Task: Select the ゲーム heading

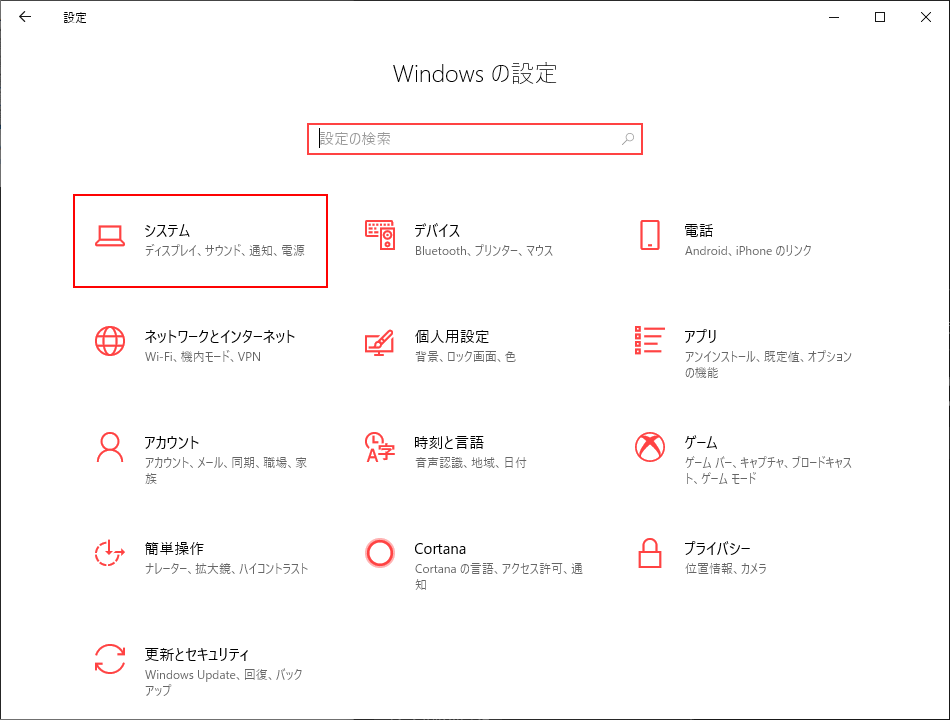Action: click(x=701, y=442)
